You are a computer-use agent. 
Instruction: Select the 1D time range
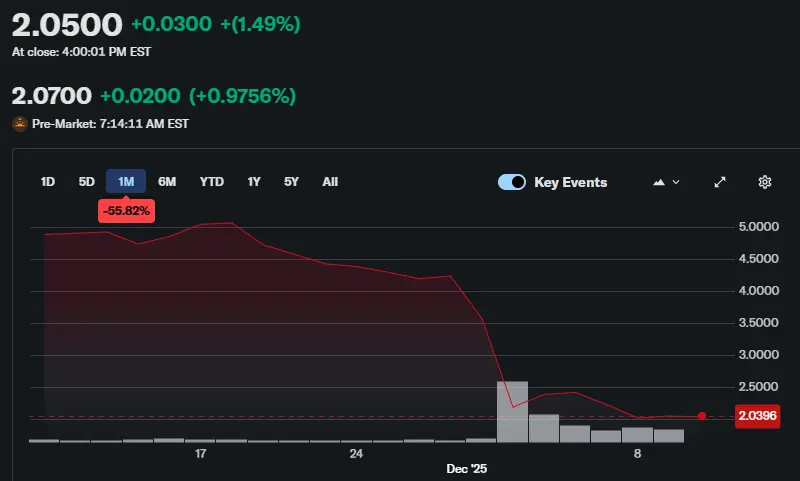tap(47, 182)
